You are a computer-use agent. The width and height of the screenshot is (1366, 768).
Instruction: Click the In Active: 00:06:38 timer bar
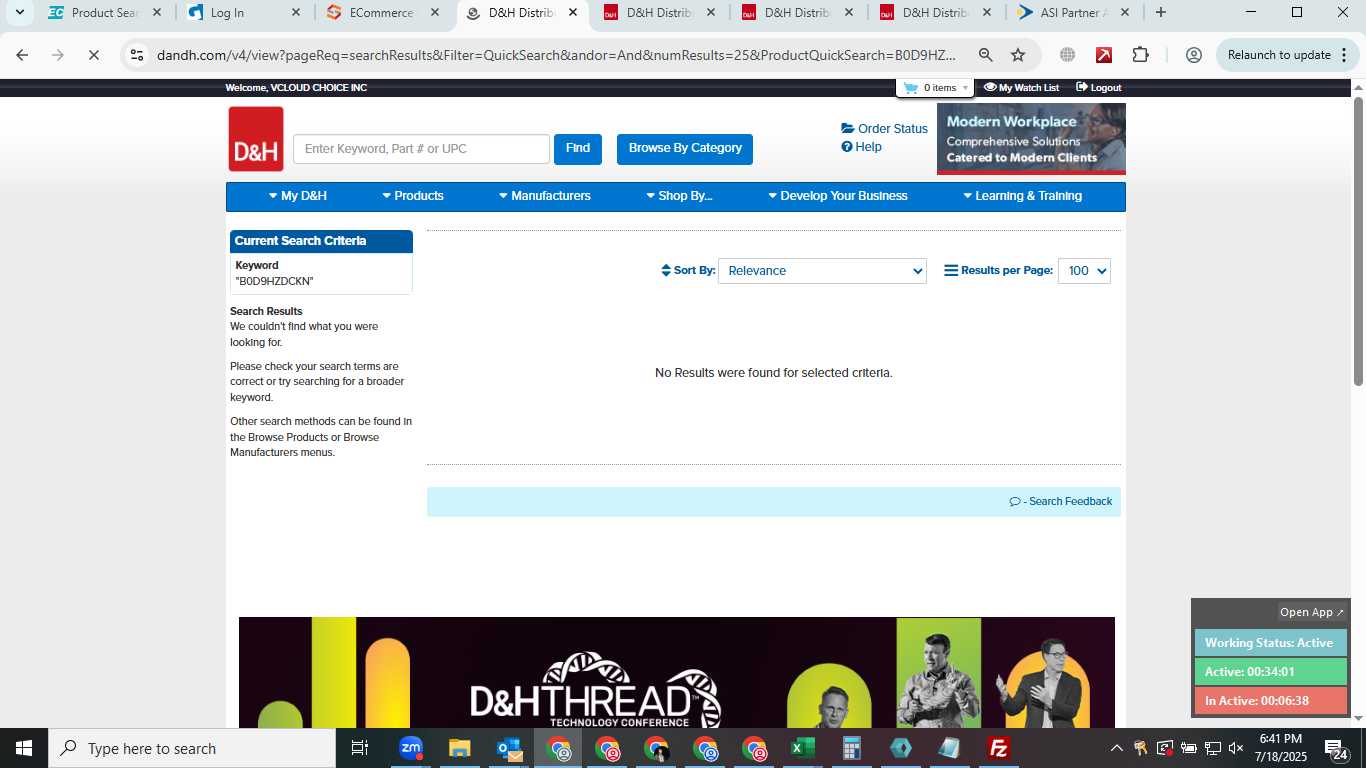tap(1270, 701)
